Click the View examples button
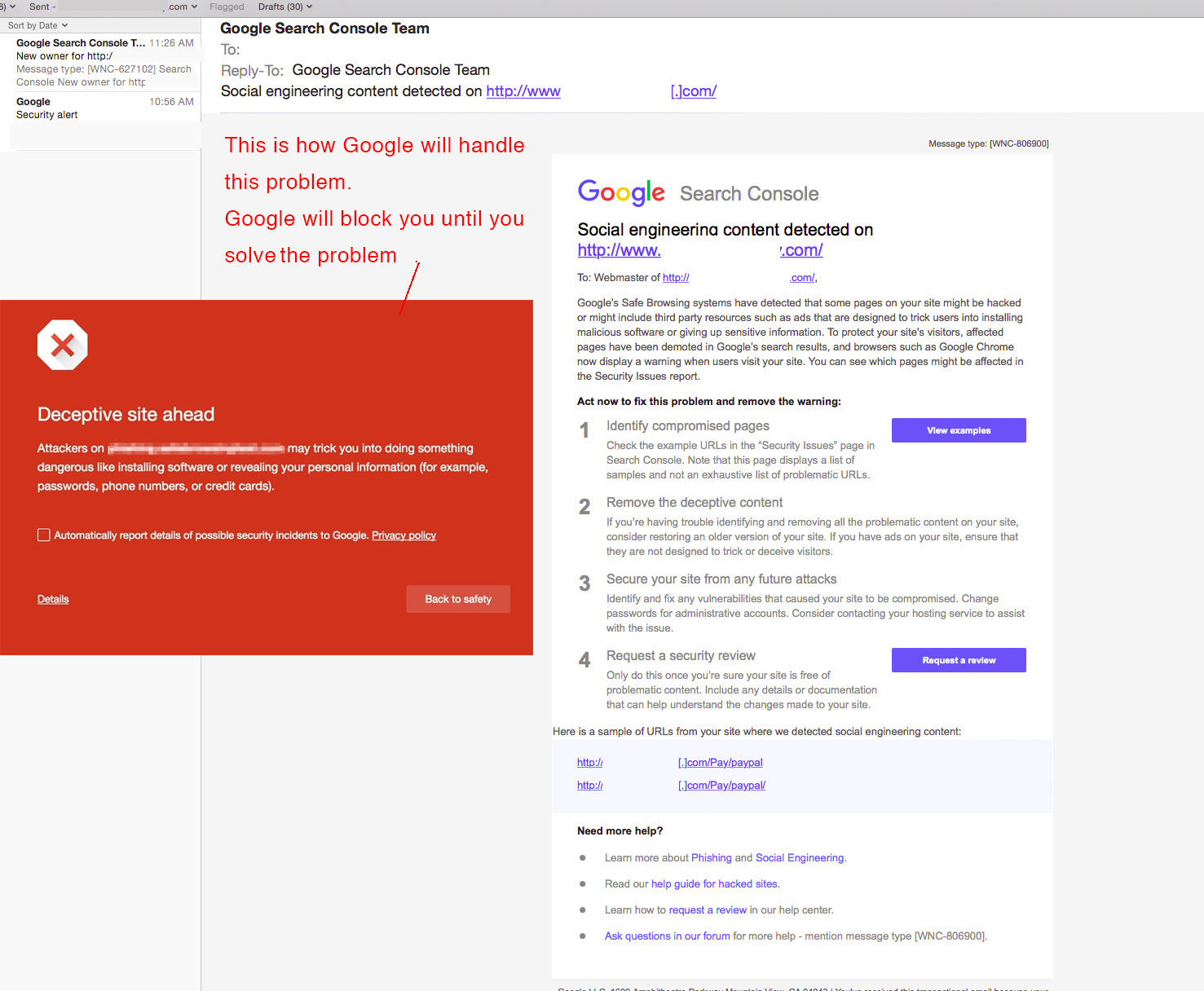The width and height of the screenshot is (1204, 991). [x=958, y=430]
